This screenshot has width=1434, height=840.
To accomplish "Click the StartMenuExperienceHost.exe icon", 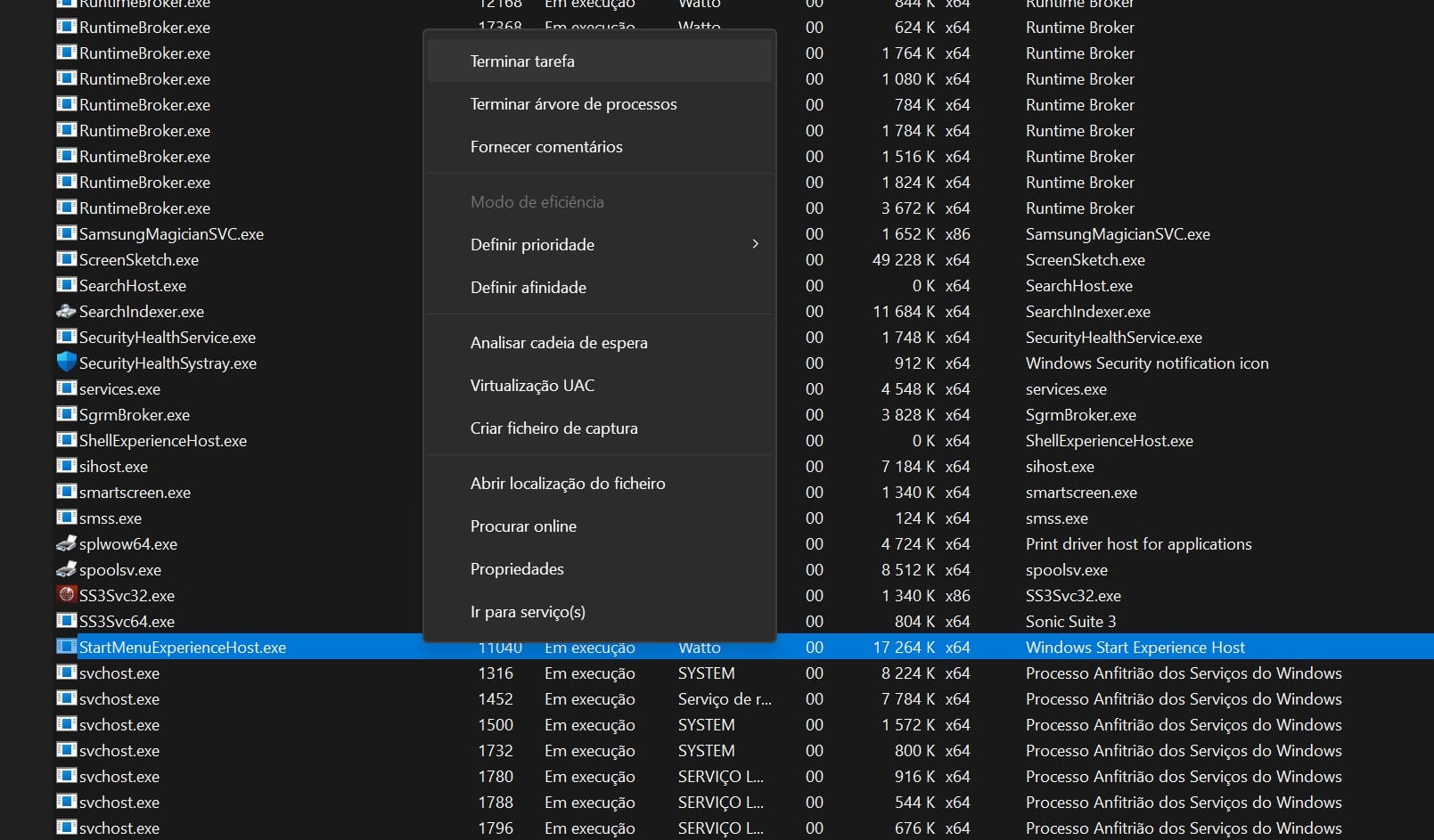I will pos(66,647).
